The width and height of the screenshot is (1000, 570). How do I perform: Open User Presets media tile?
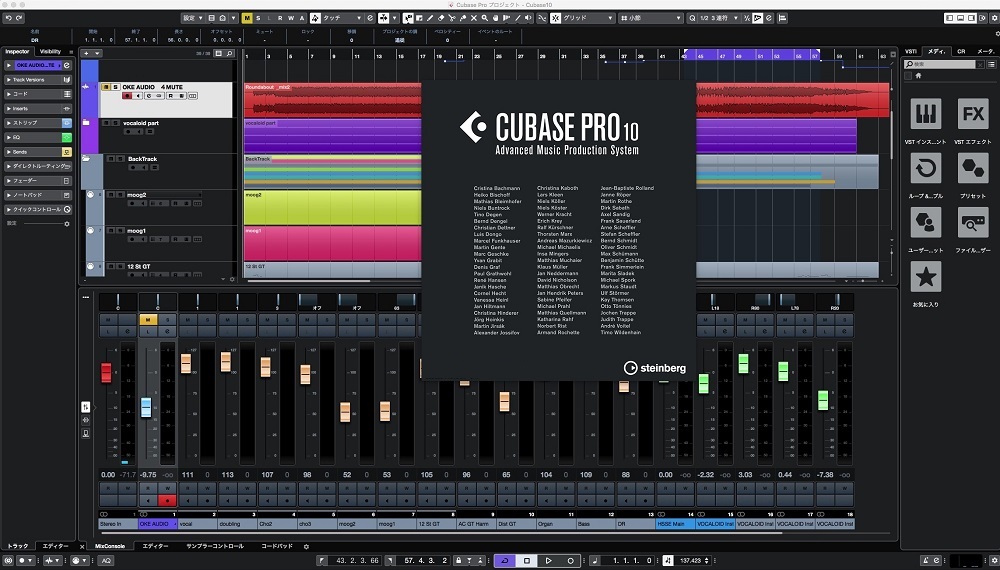click(x=925, y=223)
